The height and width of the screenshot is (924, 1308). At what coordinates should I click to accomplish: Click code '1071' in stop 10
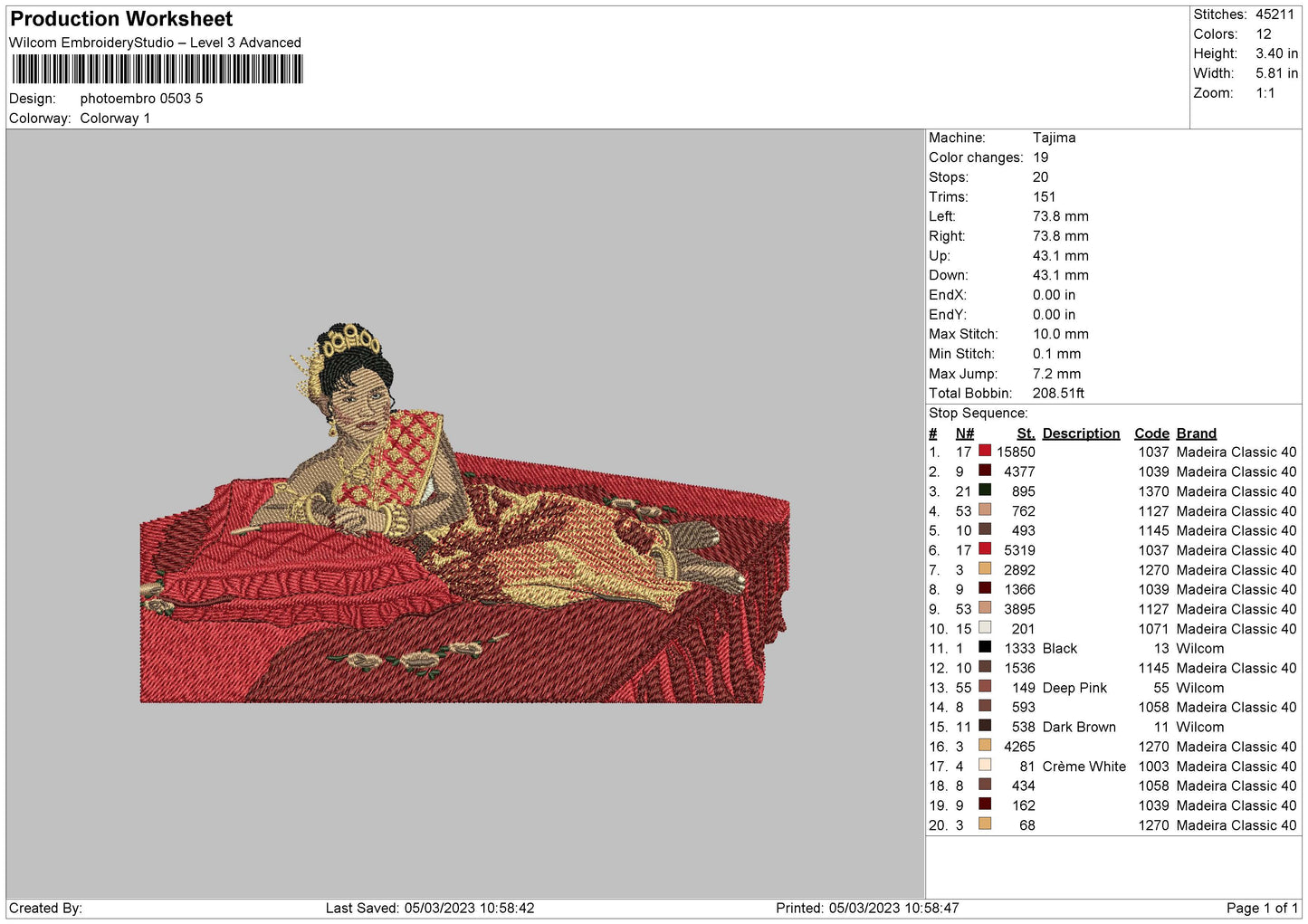pyautogui.click(x=1154, y=629)
